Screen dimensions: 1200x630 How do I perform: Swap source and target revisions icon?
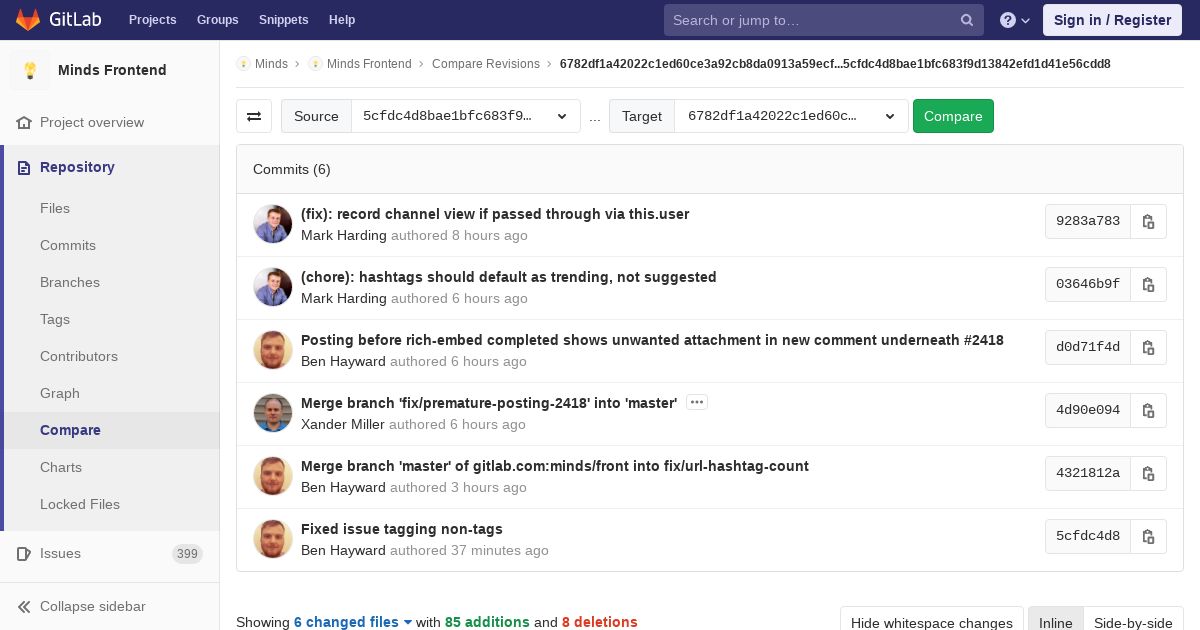254,116
